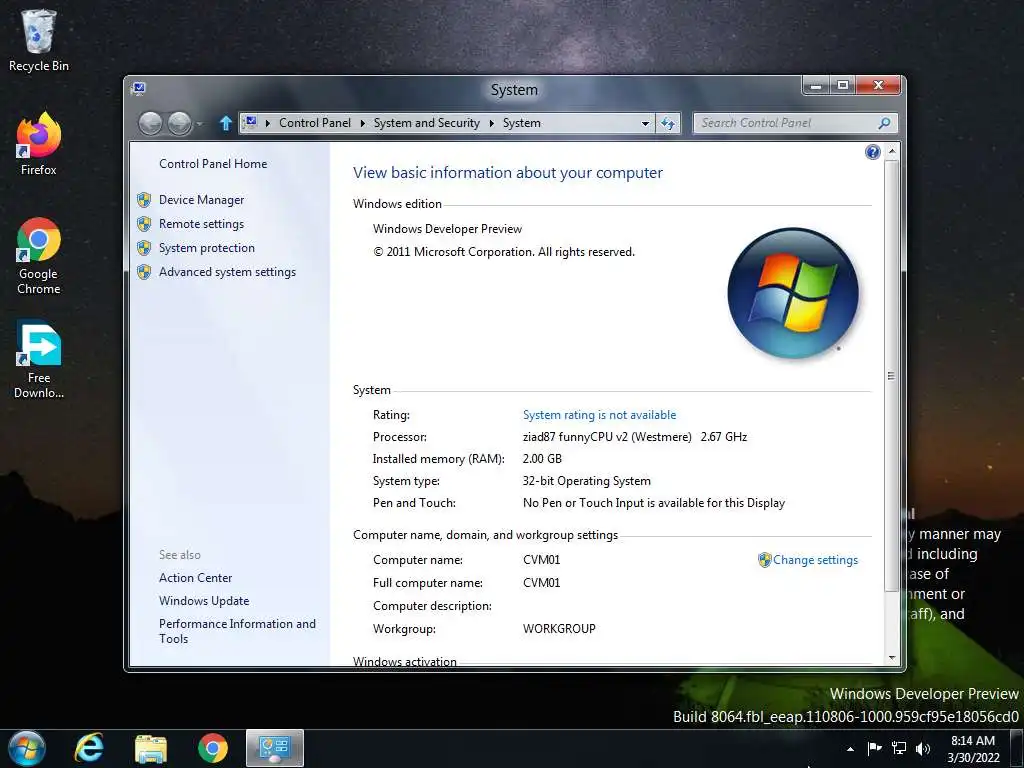
Task: Click the volume speaker tray icon
Action: coord(923,748)
